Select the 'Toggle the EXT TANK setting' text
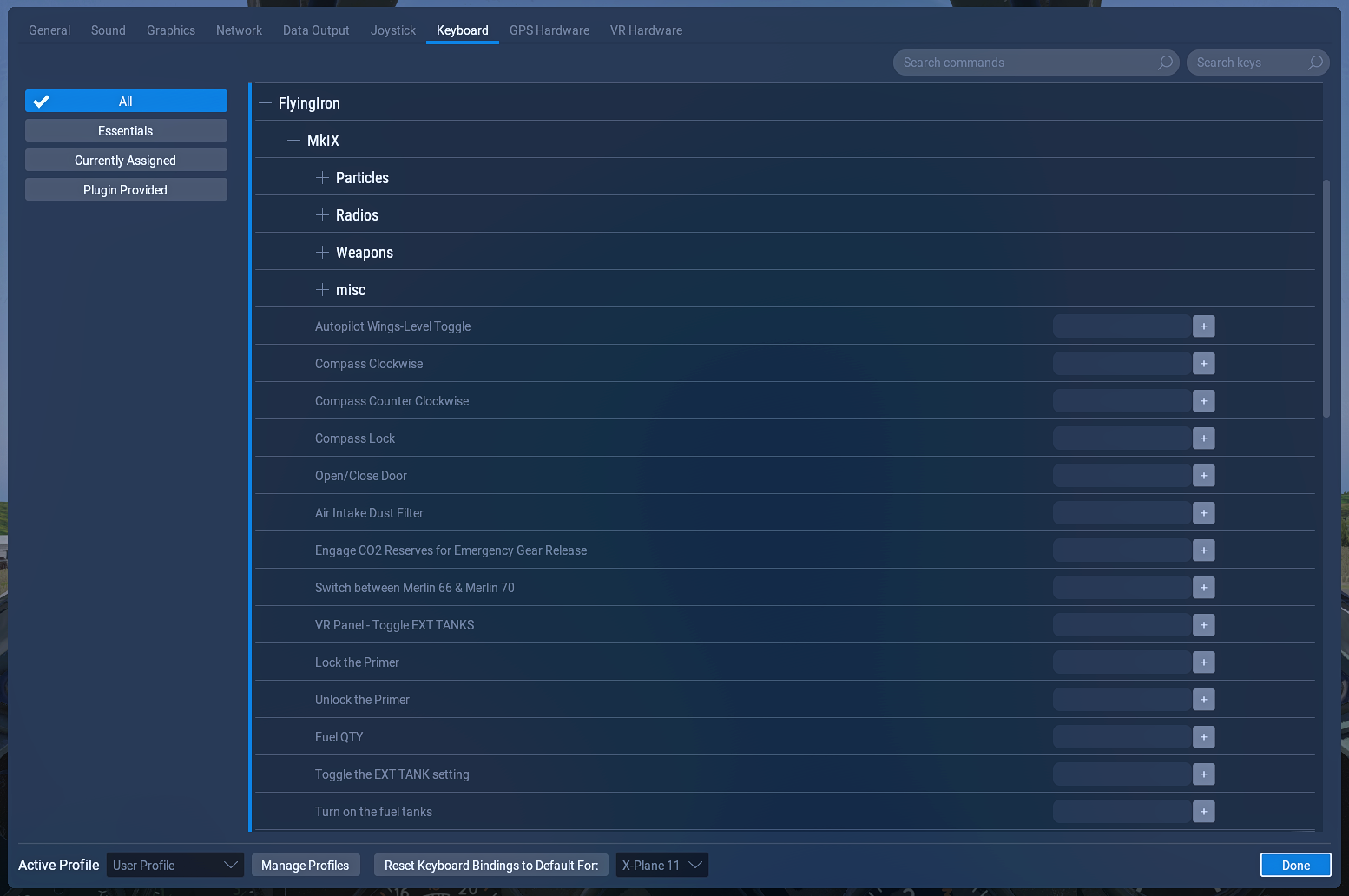Screen dimensions: 1349x896 pyautogui.click(x=392, y=774)
